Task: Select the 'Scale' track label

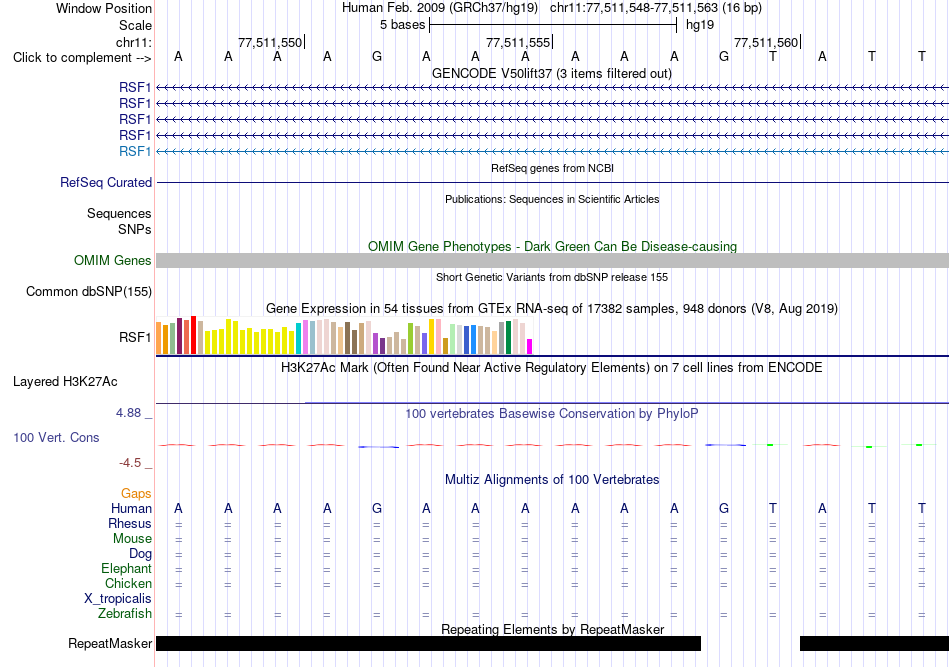Action: [135, 25]
